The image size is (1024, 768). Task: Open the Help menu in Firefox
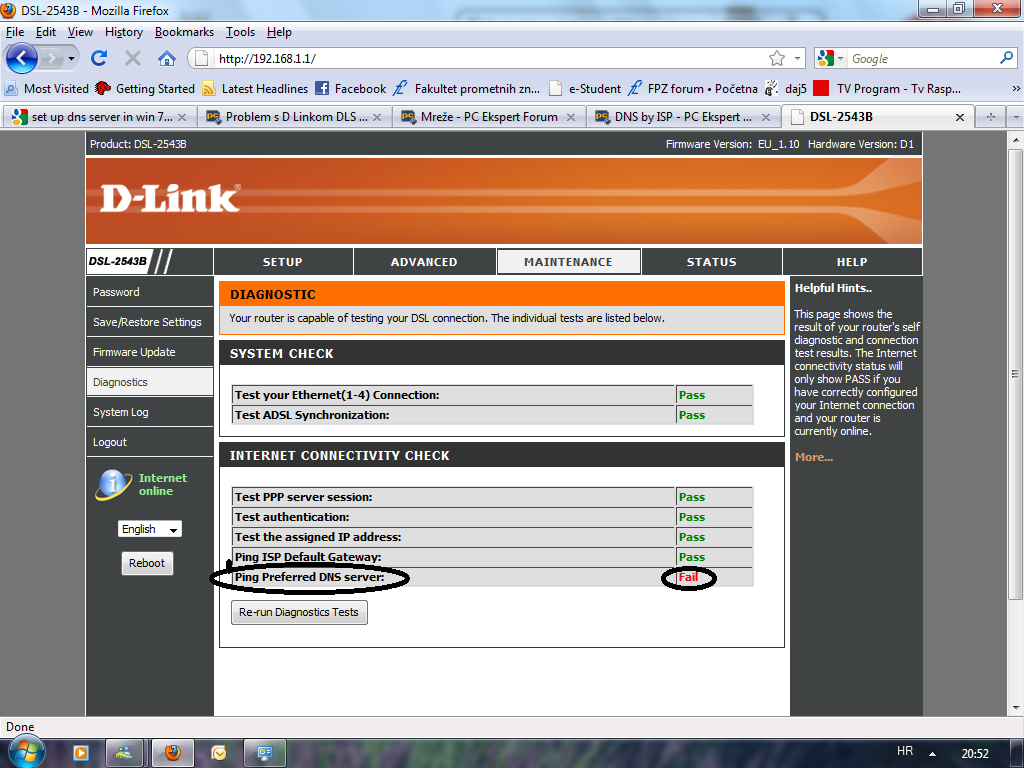coord(279,32)
